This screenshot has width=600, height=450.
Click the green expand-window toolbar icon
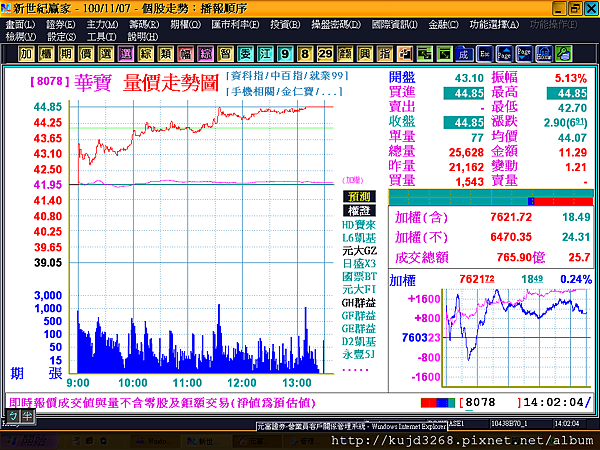point(444,54)
